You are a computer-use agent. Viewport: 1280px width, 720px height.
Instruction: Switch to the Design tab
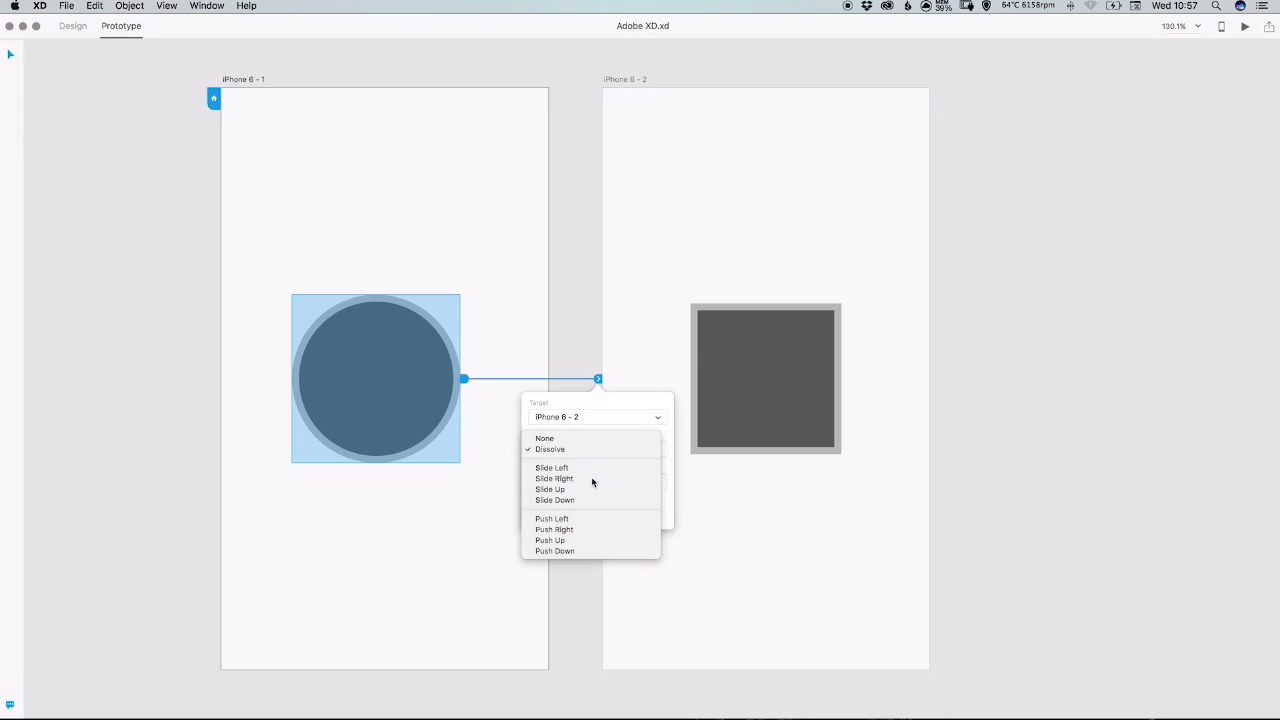tap(73, 26)
